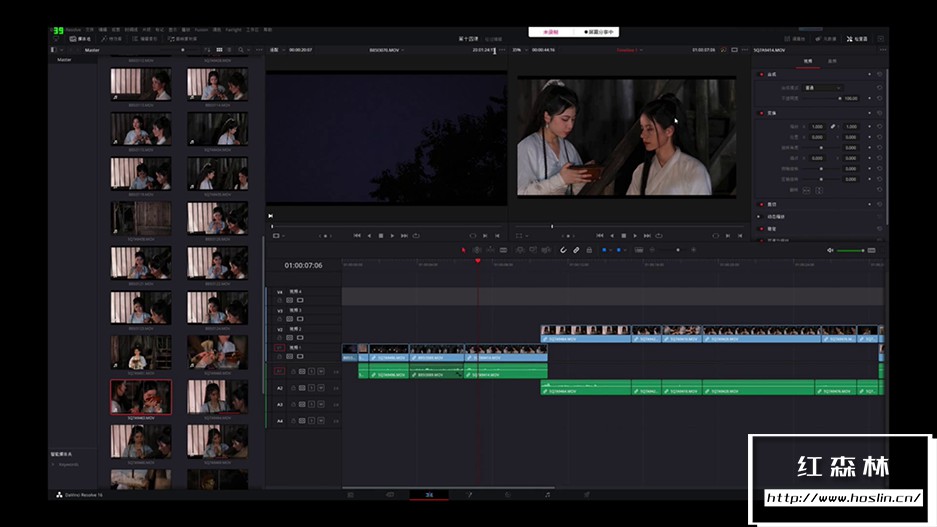
Task: Click scale link icon in transform section
Action: pos(832,127)
